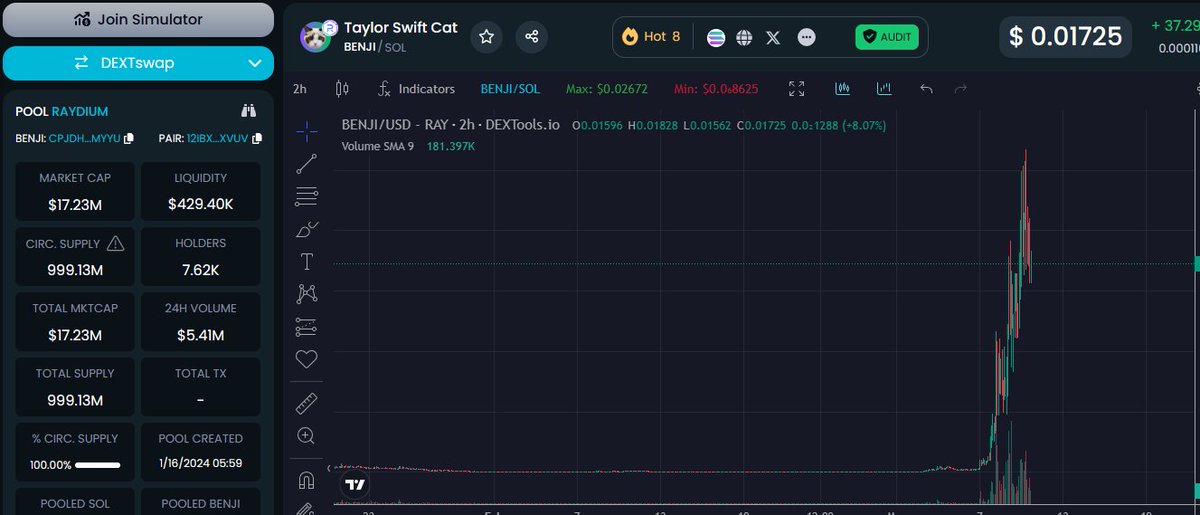This screenshot has width=1200, height=515.
Task: Select the brush drawing tool
Action: (307, 229)
